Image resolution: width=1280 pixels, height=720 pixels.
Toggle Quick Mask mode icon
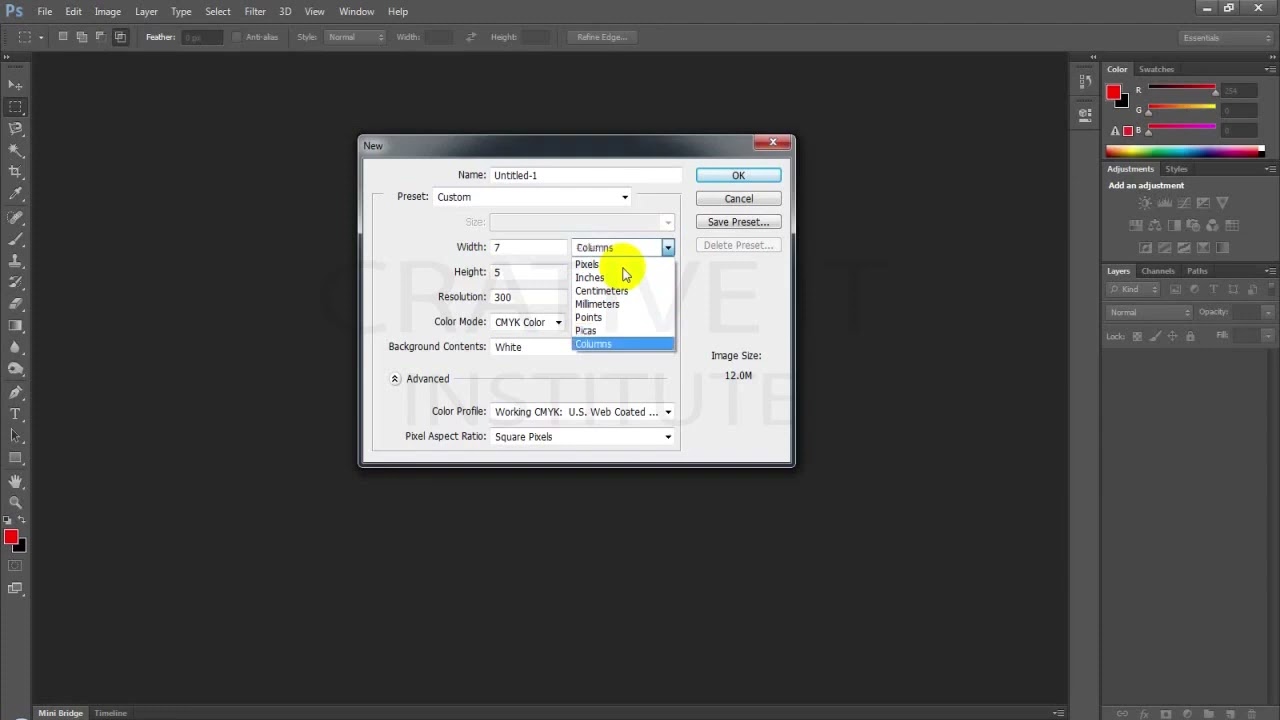click(15, 566)
